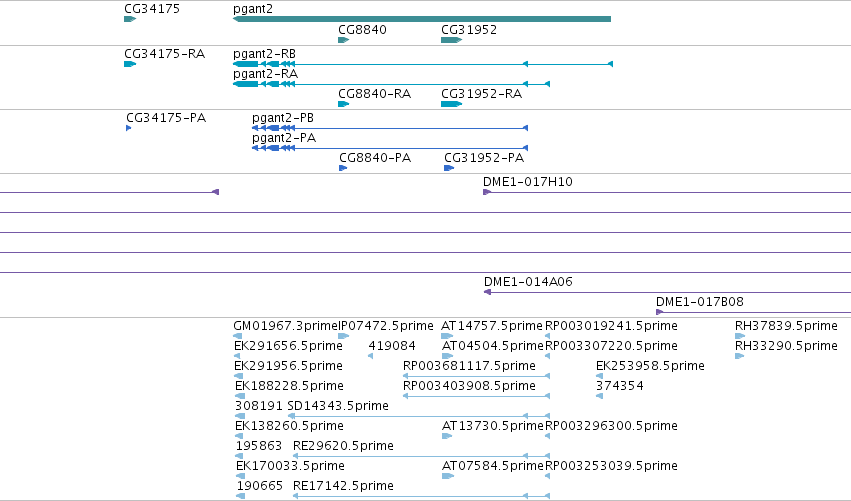Click EST GM01967.3prime
Image resolution: width=851 pixels, height=501 pixels.
pos(285,326)
